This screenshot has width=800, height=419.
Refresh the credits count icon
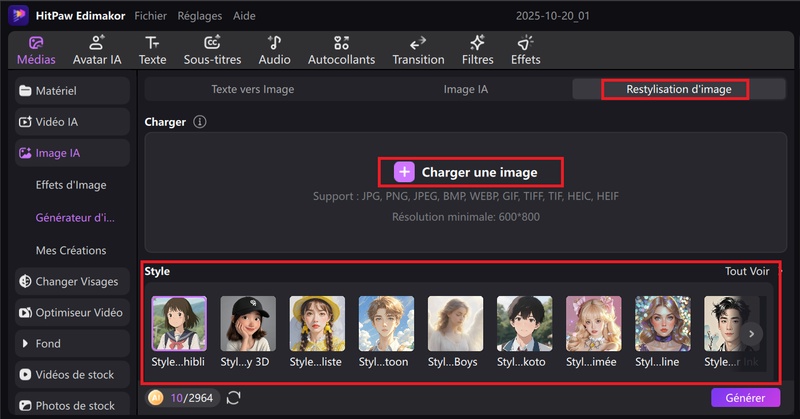234,398
